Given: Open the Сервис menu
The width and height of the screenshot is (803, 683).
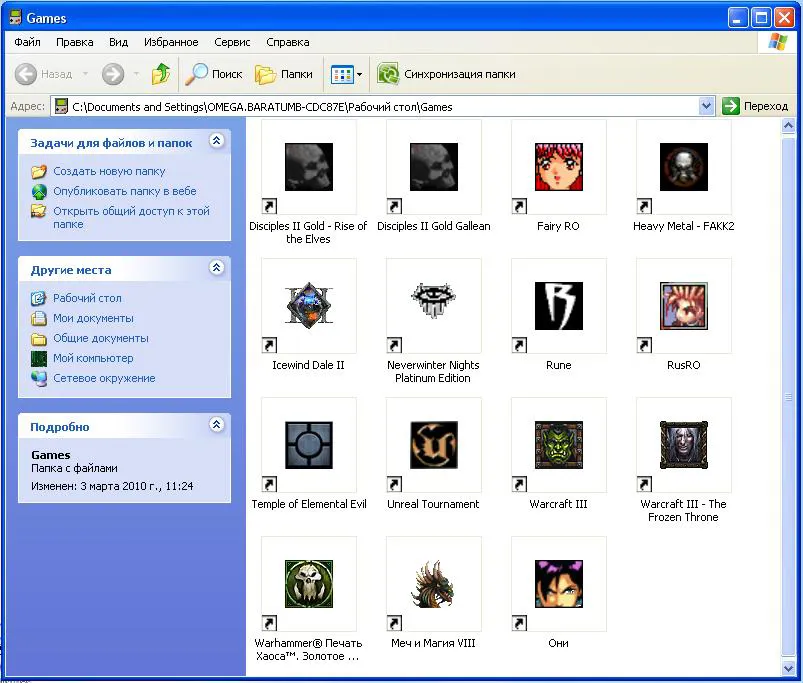Looking at the screenshot, I should point(232,42).
